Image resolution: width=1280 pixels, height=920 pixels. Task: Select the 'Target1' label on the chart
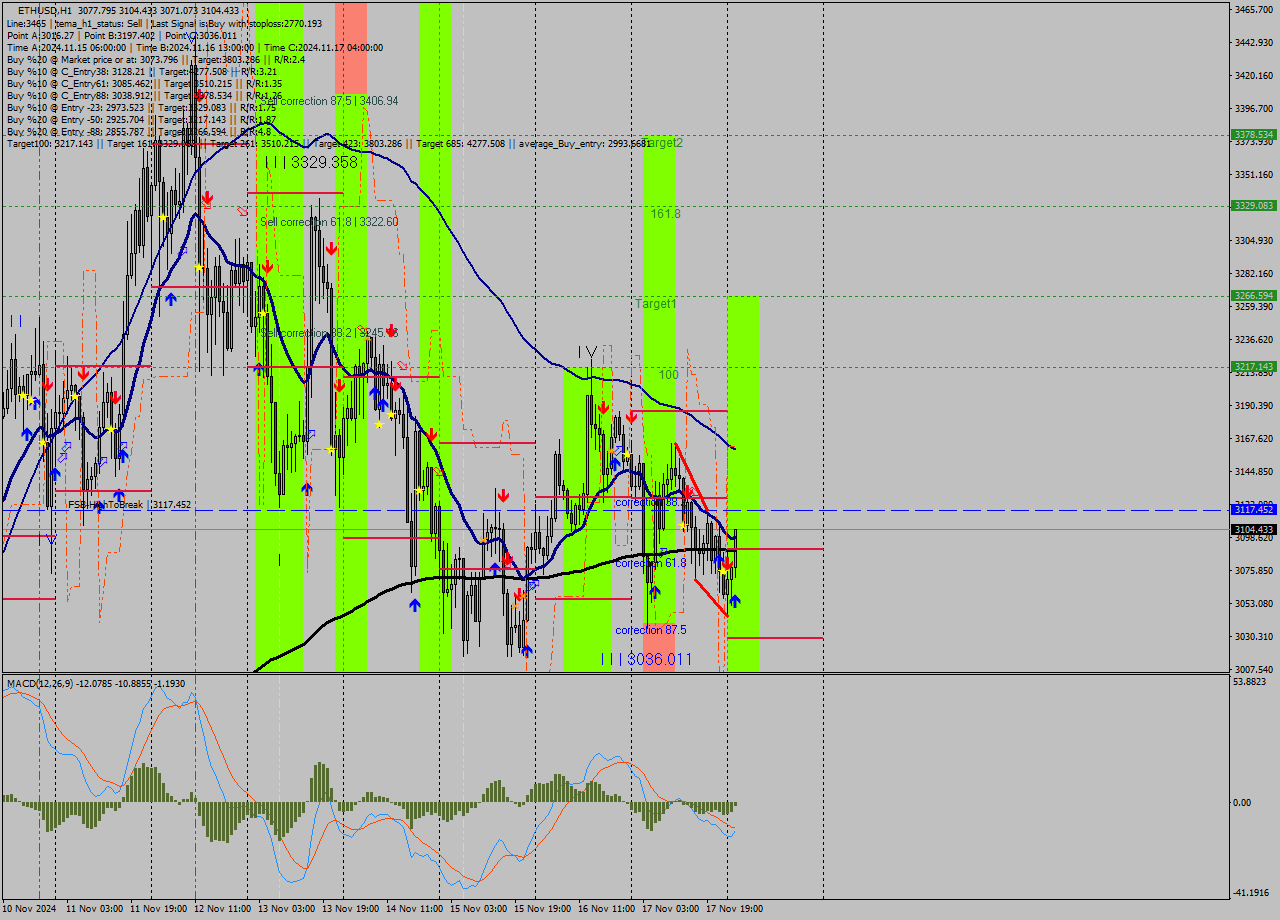[656, 303]
